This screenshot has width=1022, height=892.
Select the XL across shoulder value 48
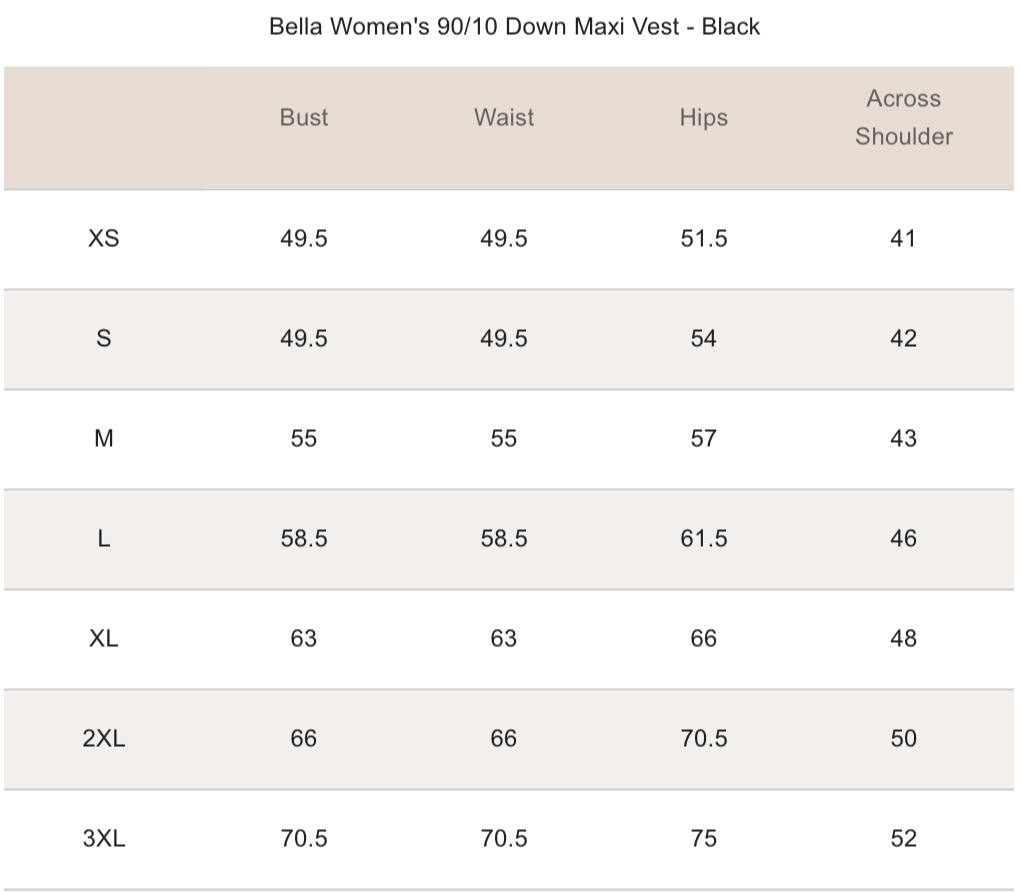coord(903,638)
